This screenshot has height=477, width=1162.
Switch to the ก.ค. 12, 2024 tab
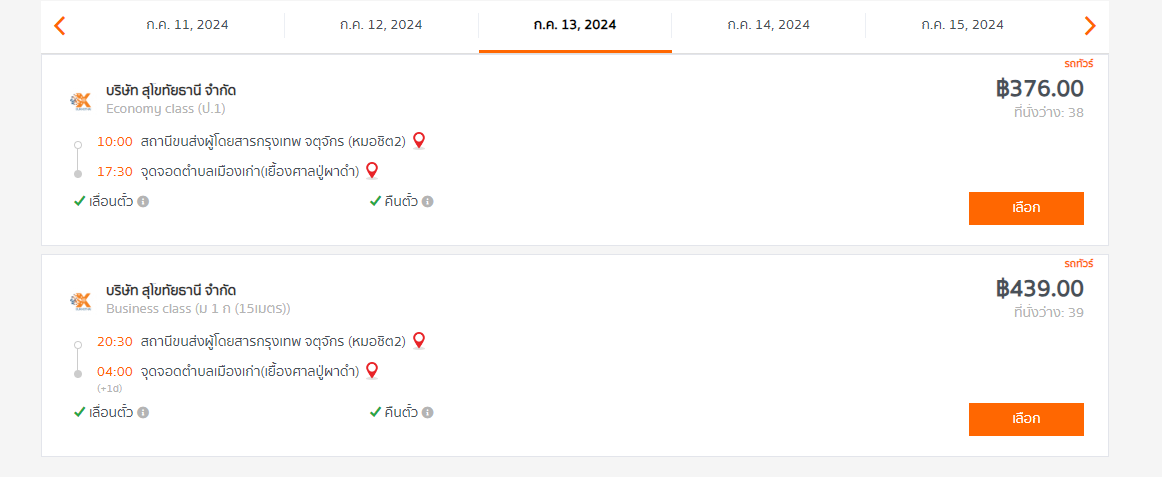382,25
